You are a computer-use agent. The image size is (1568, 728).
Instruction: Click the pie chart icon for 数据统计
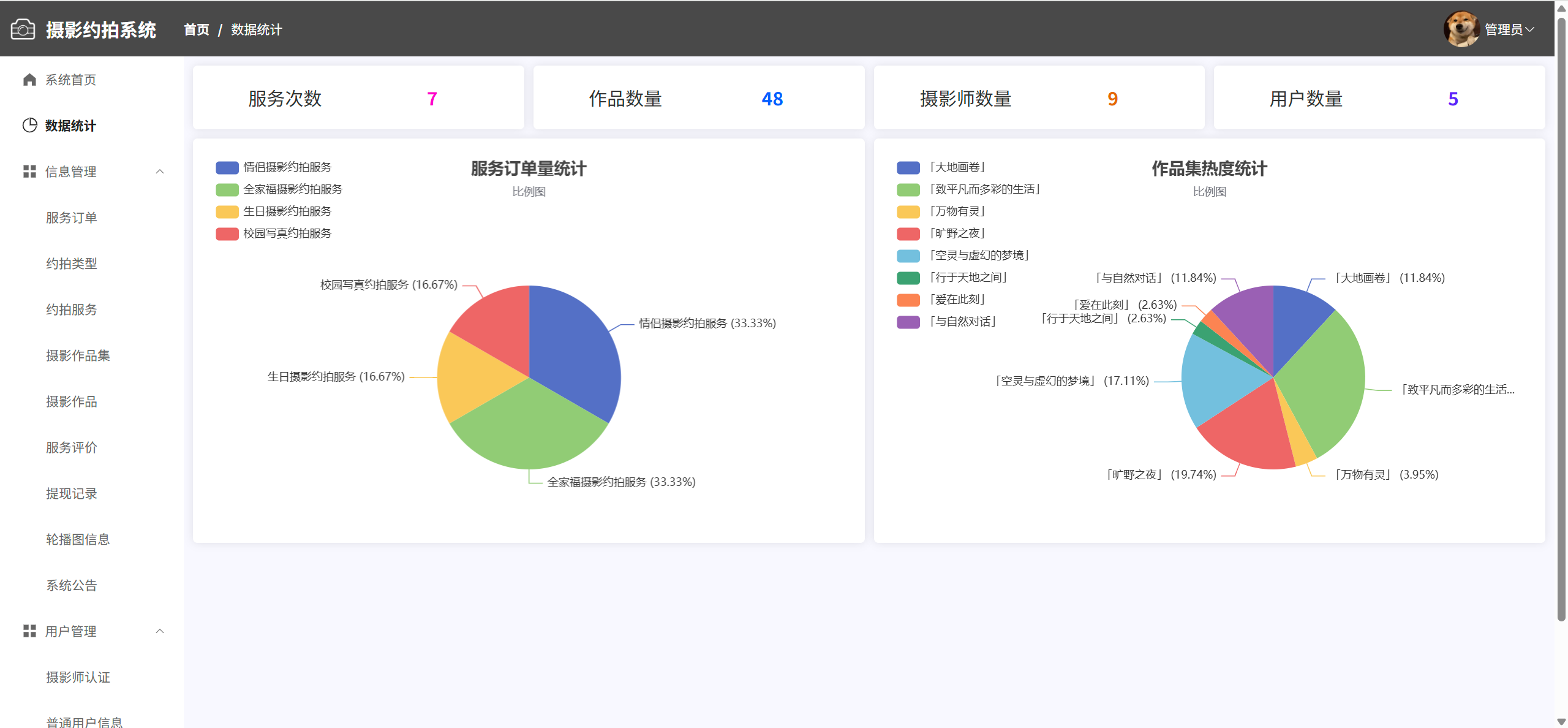pyautogui.click(x=29, y=126)
